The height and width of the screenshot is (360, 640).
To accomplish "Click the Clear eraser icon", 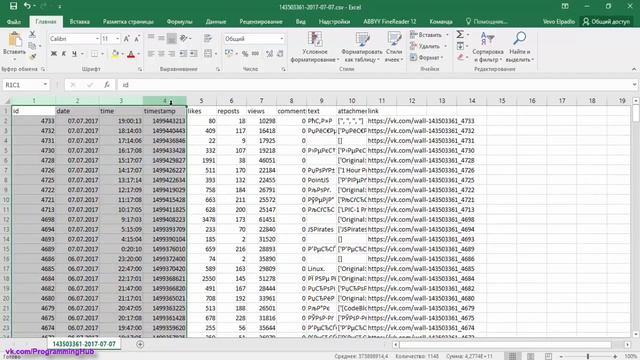I will [x=460, y=57].
